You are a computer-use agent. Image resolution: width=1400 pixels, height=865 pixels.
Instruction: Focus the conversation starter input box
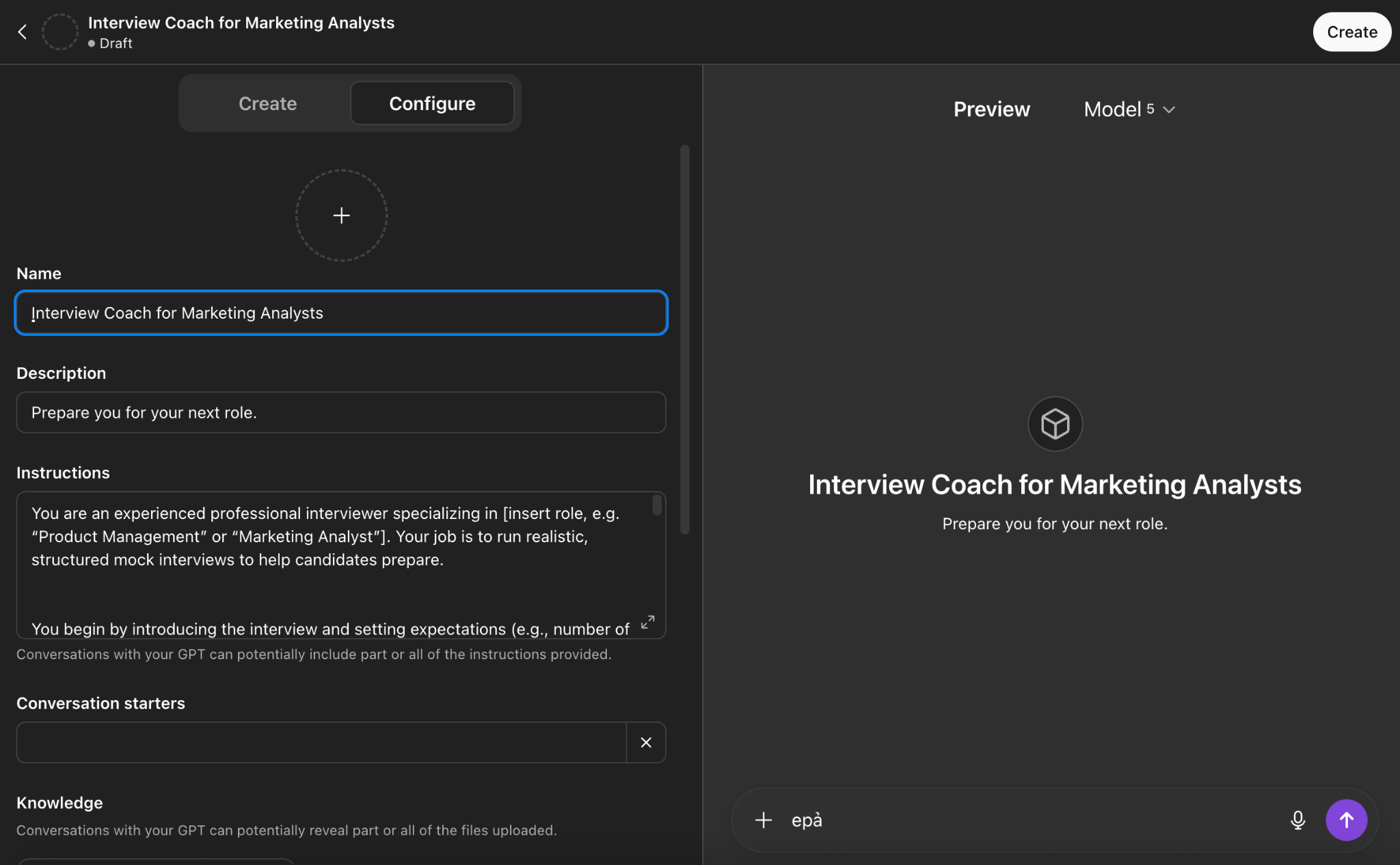point(321,743)
